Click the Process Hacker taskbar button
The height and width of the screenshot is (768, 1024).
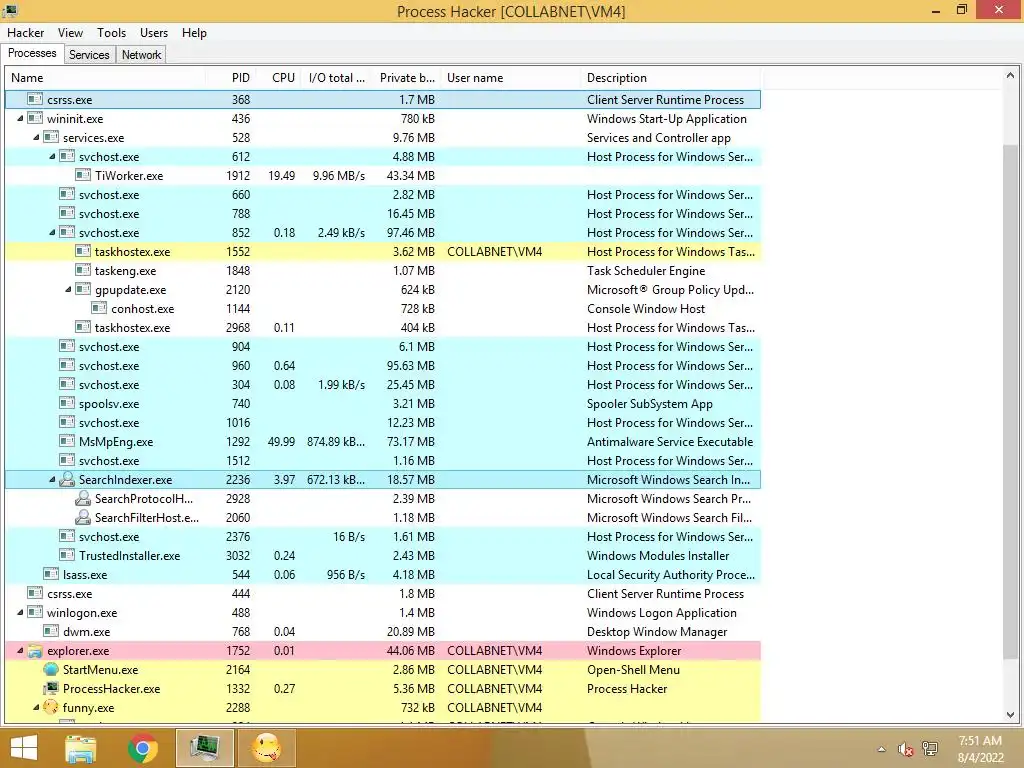point(204,748)
